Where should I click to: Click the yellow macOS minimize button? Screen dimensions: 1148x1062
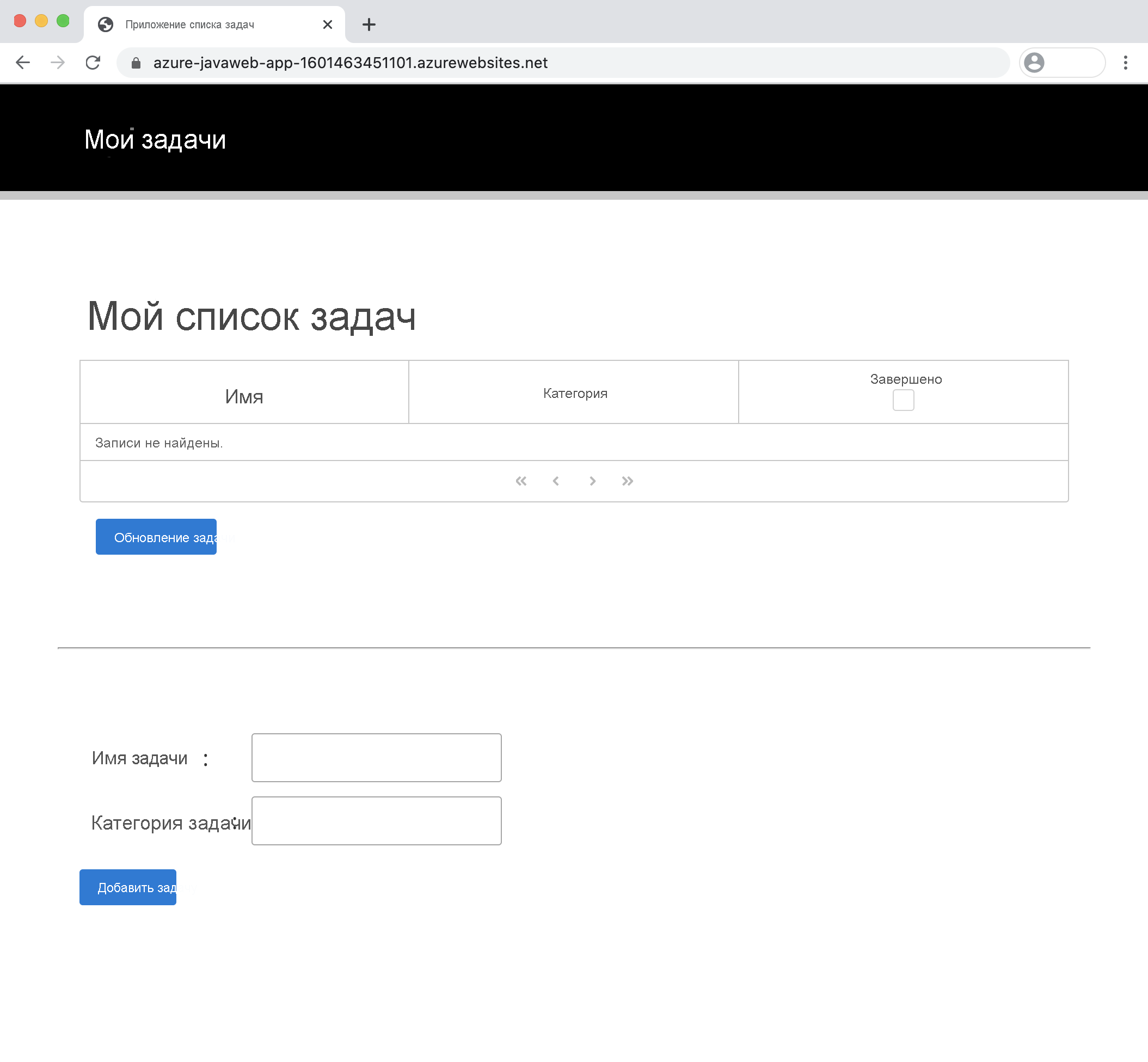point(41,21)
